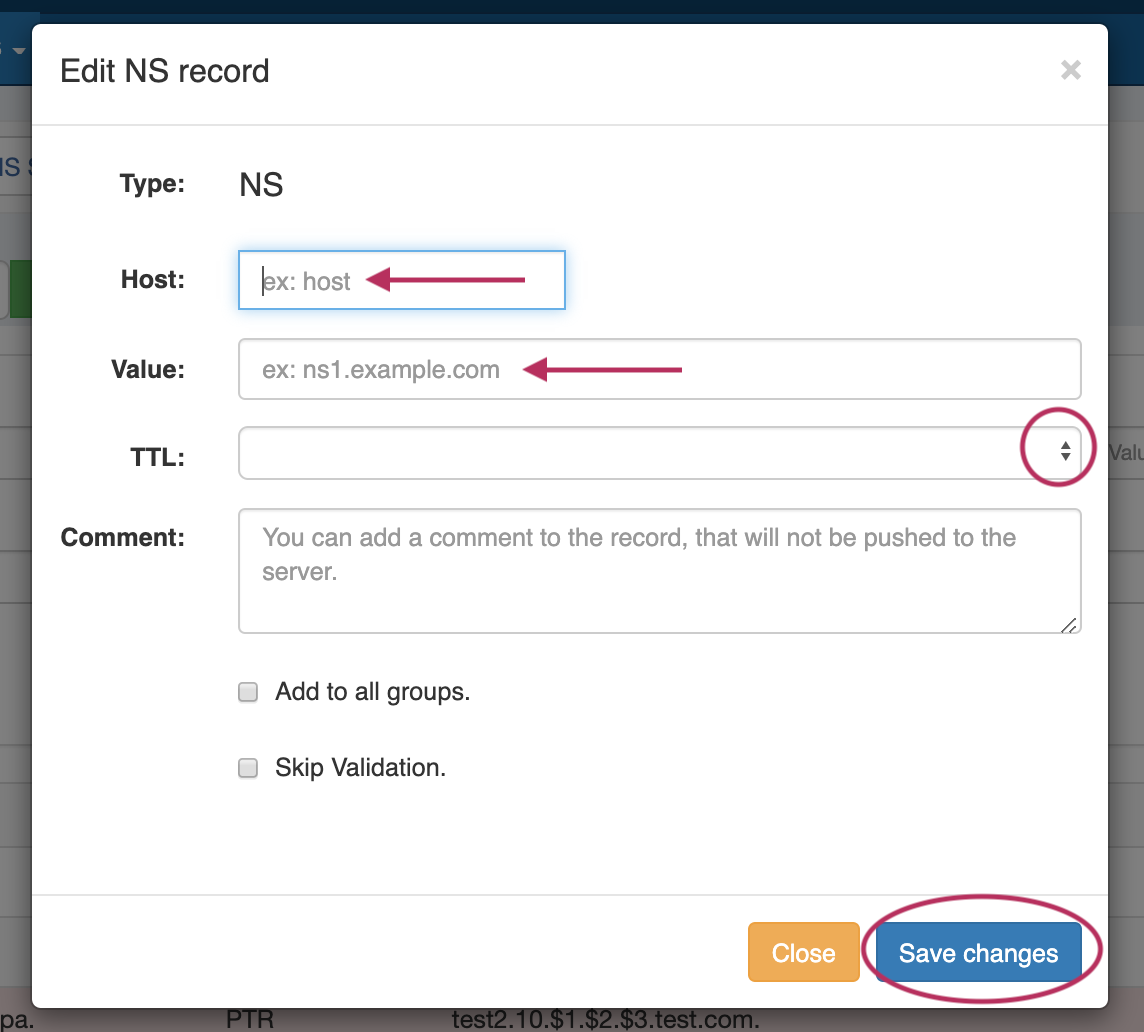Image resolution: width=1144 pixels, height=1032 pixels.
Task: Click the "Add to all groups." label text
Action: pos(372,692)
